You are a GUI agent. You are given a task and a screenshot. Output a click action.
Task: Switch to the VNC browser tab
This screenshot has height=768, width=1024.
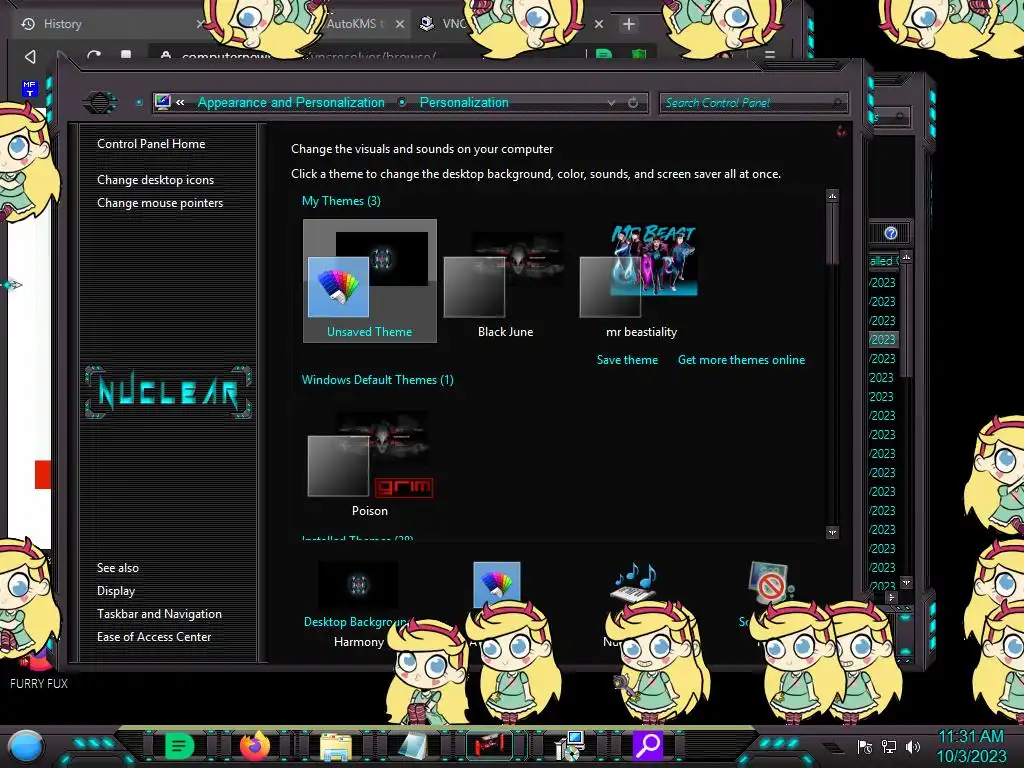454,24
